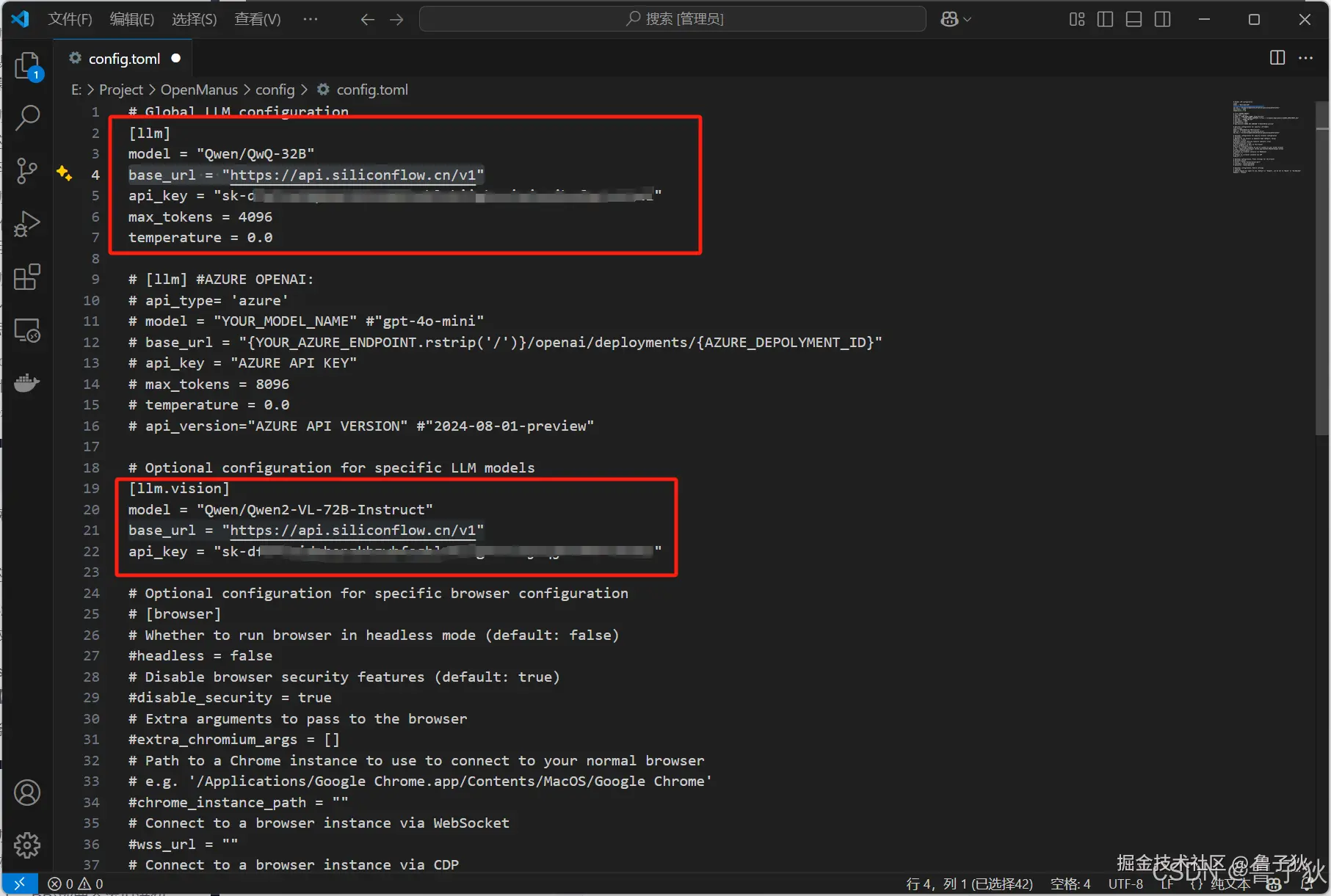This screenshot has width=1331, height=896.
Task: Click the Qwen2-VL-72B-Instruct model line
Action: pos(280,510)
